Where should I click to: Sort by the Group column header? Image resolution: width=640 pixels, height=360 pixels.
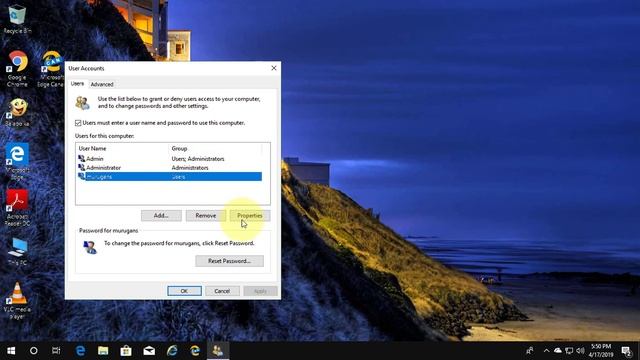[x=215, y=149]
